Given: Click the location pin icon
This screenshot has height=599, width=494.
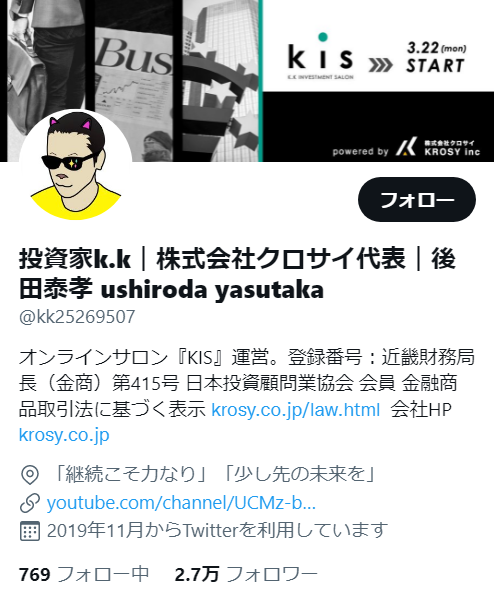Looking at the screenshot, I should pos(29,475).
